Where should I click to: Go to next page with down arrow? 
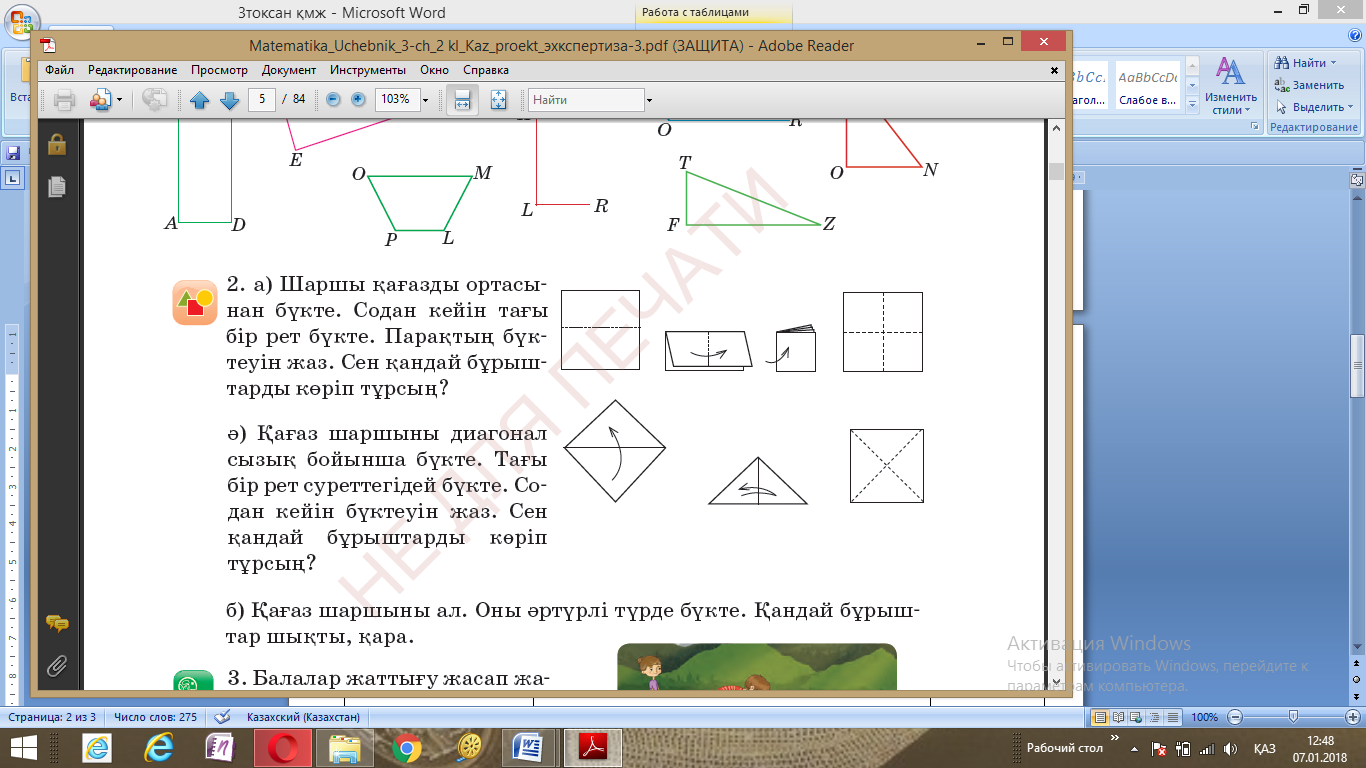[x=229, y=100]
